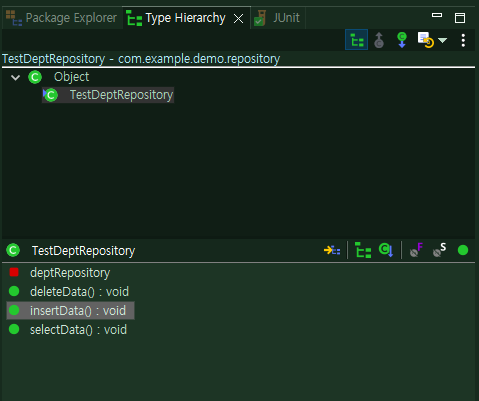Click public method icon of insertData()
Screen dimensions: 479x401
pyautogui.click(x=14, y=310)
